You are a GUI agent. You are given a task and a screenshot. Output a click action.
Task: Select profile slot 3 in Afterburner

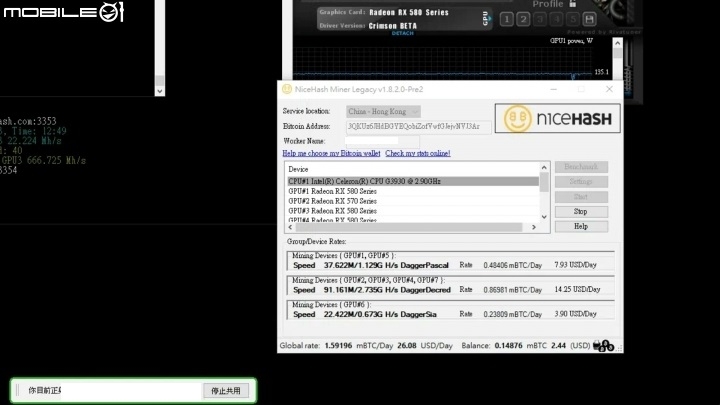pyautogui.click(x=540, y=19)
